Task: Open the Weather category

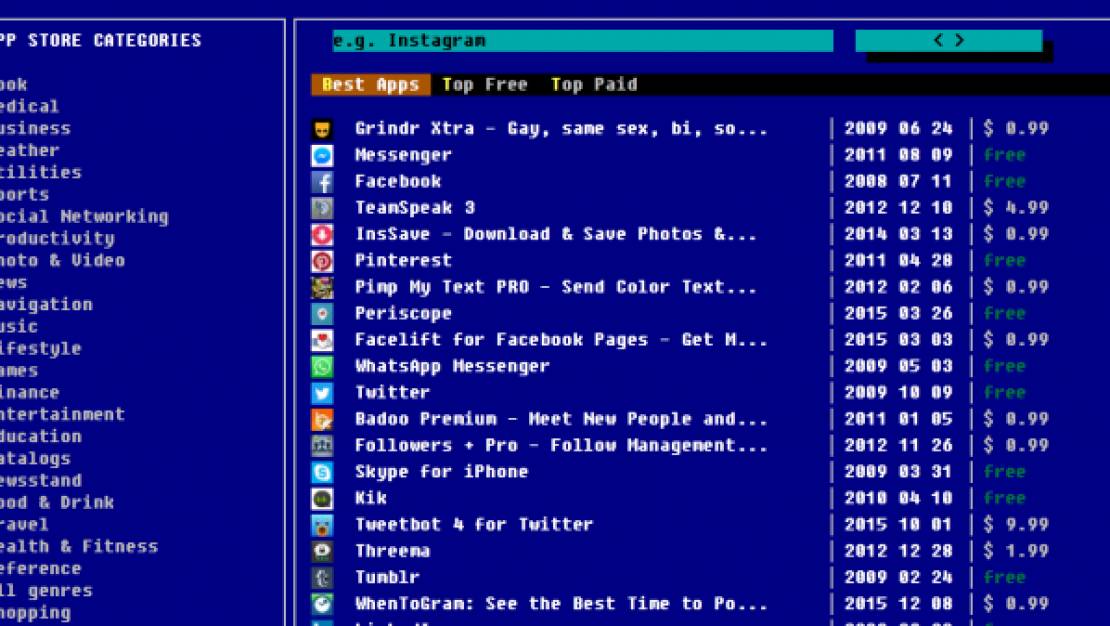Action: pyautogui.click(x=29, y=151)
